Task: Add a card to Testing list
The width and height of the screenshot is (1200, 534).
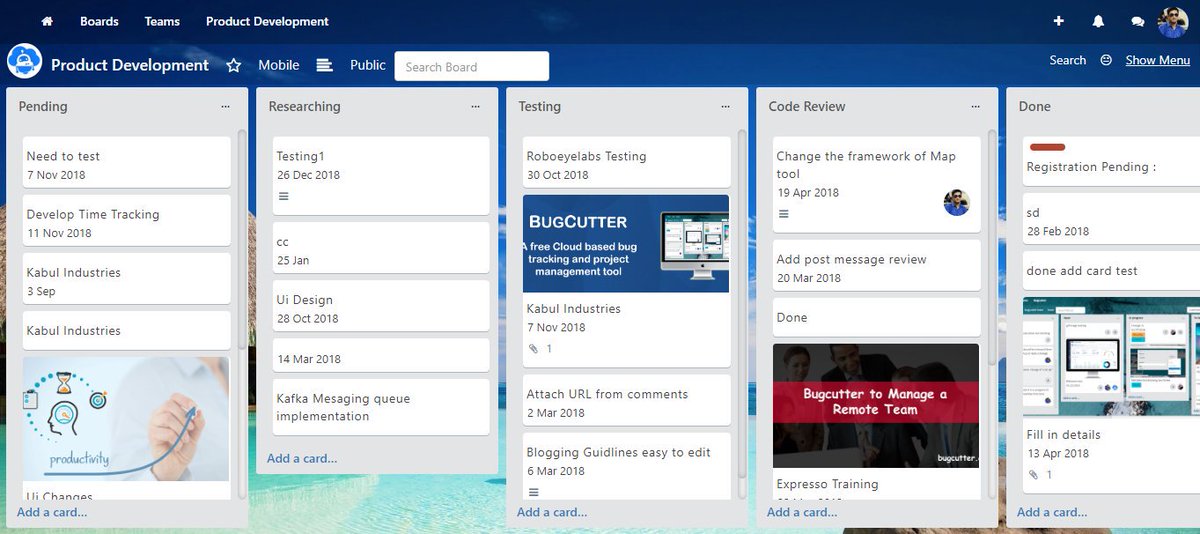Action: [552, 512]
